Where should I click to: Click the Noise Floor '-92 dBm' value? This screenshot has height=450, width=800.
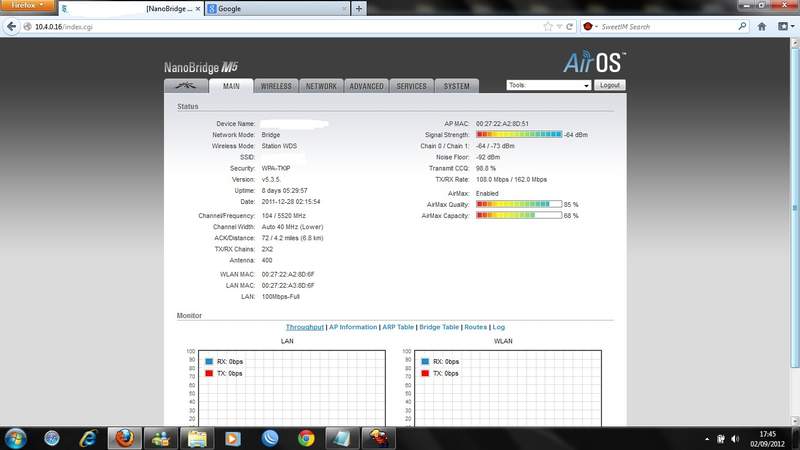coord(488,157)
